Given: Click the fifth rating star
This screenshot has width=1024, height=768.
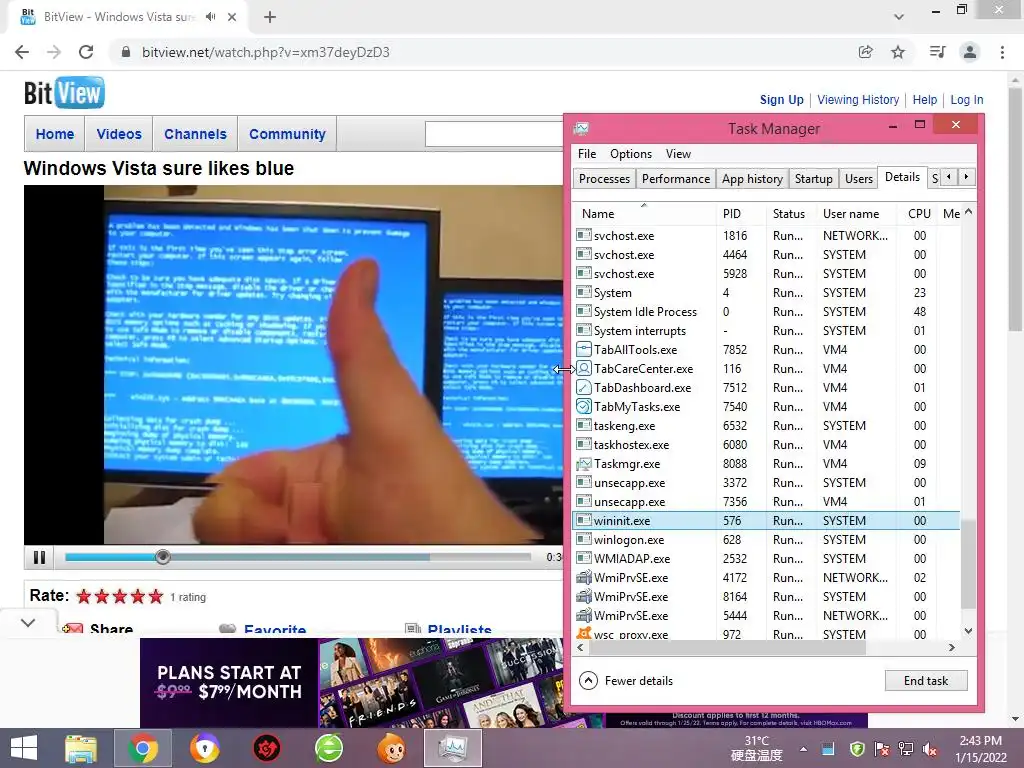Looking at the screenshot, I should (x=155, y=596).
